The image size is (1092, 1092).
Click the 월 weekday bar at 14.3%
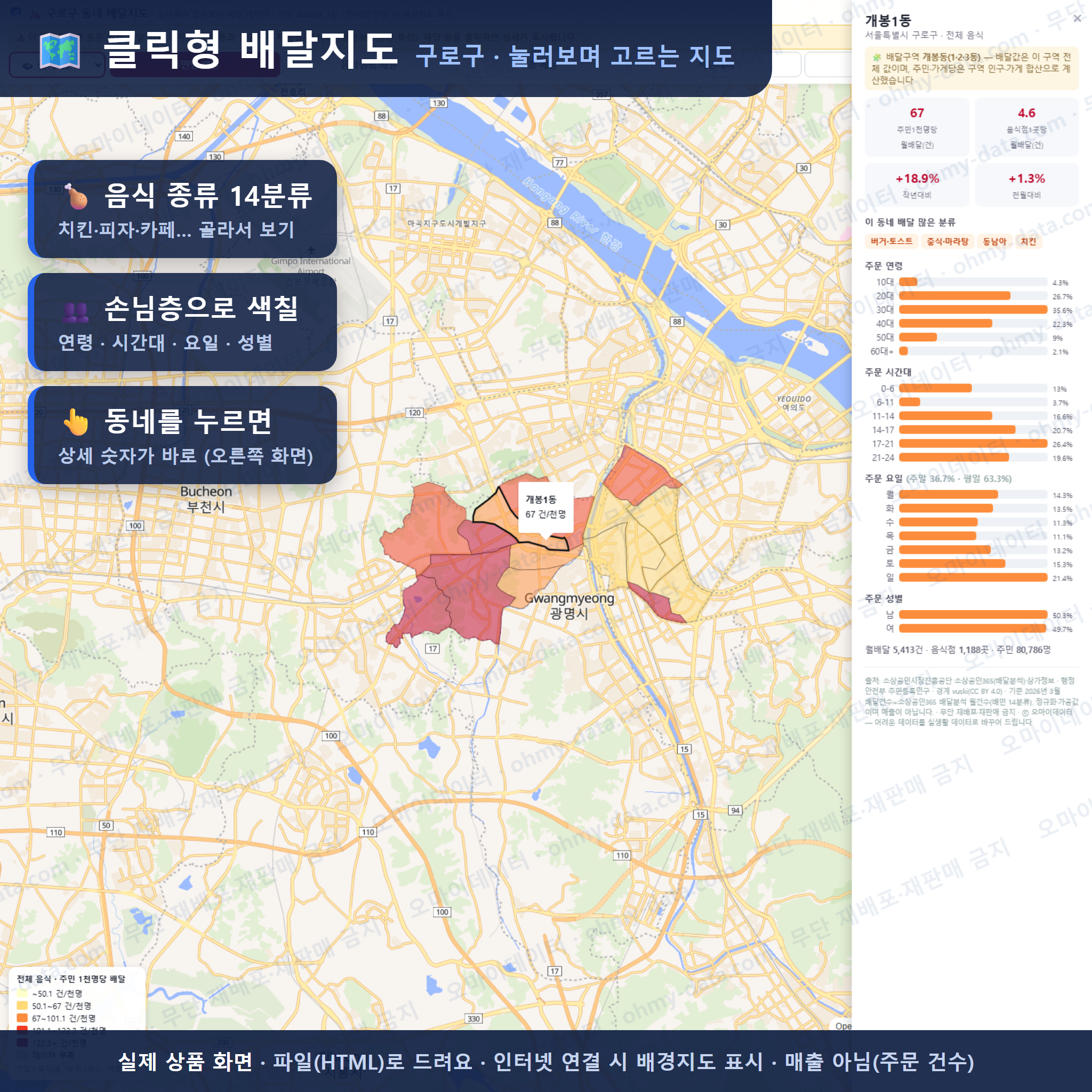pos(973,495)
